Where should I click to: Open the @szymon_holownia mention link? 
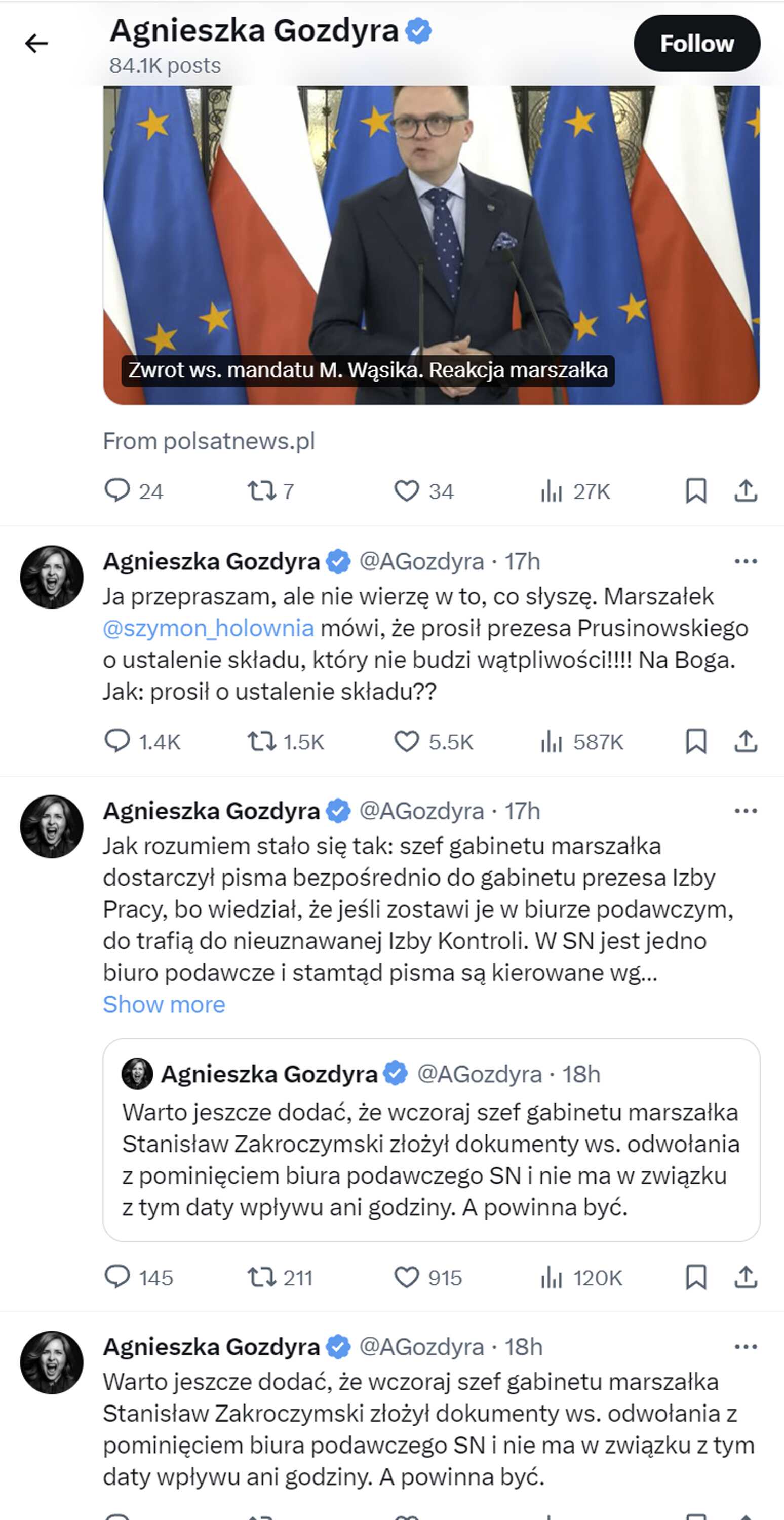(208, 628)
